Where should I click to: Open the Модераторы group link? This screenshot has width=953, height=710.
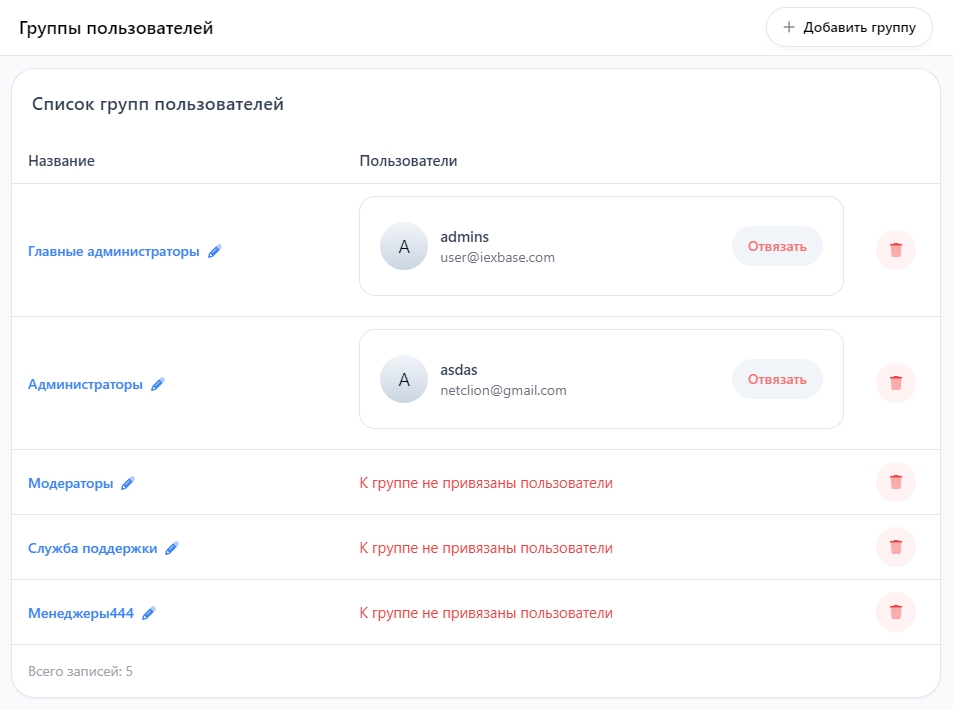(71, 483)
